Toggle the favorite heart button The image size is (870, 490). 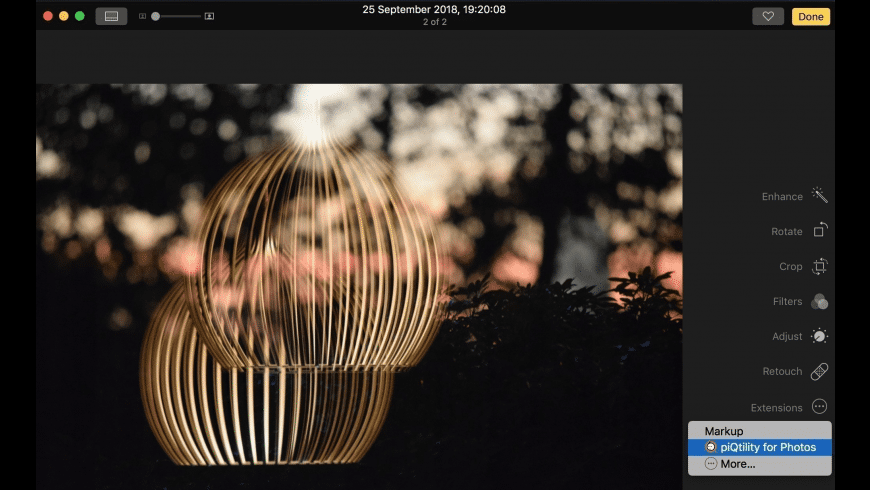tap(768, 16)
